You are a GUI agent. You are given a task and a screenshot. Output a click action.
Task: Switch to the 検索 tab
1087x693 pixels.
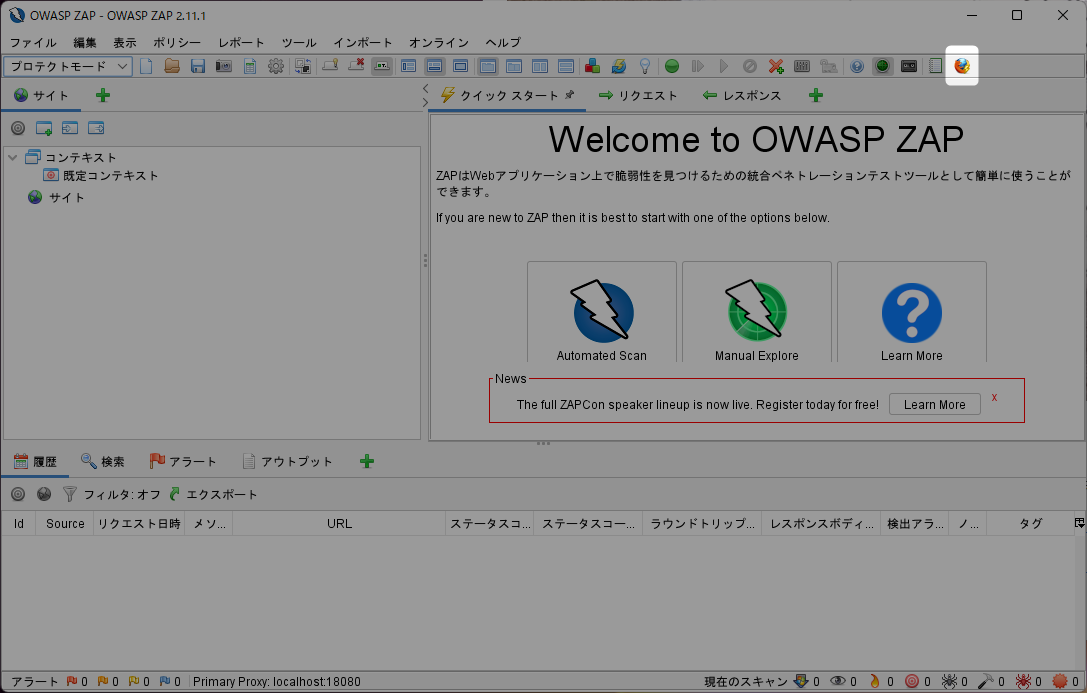(x=103, y=462)
